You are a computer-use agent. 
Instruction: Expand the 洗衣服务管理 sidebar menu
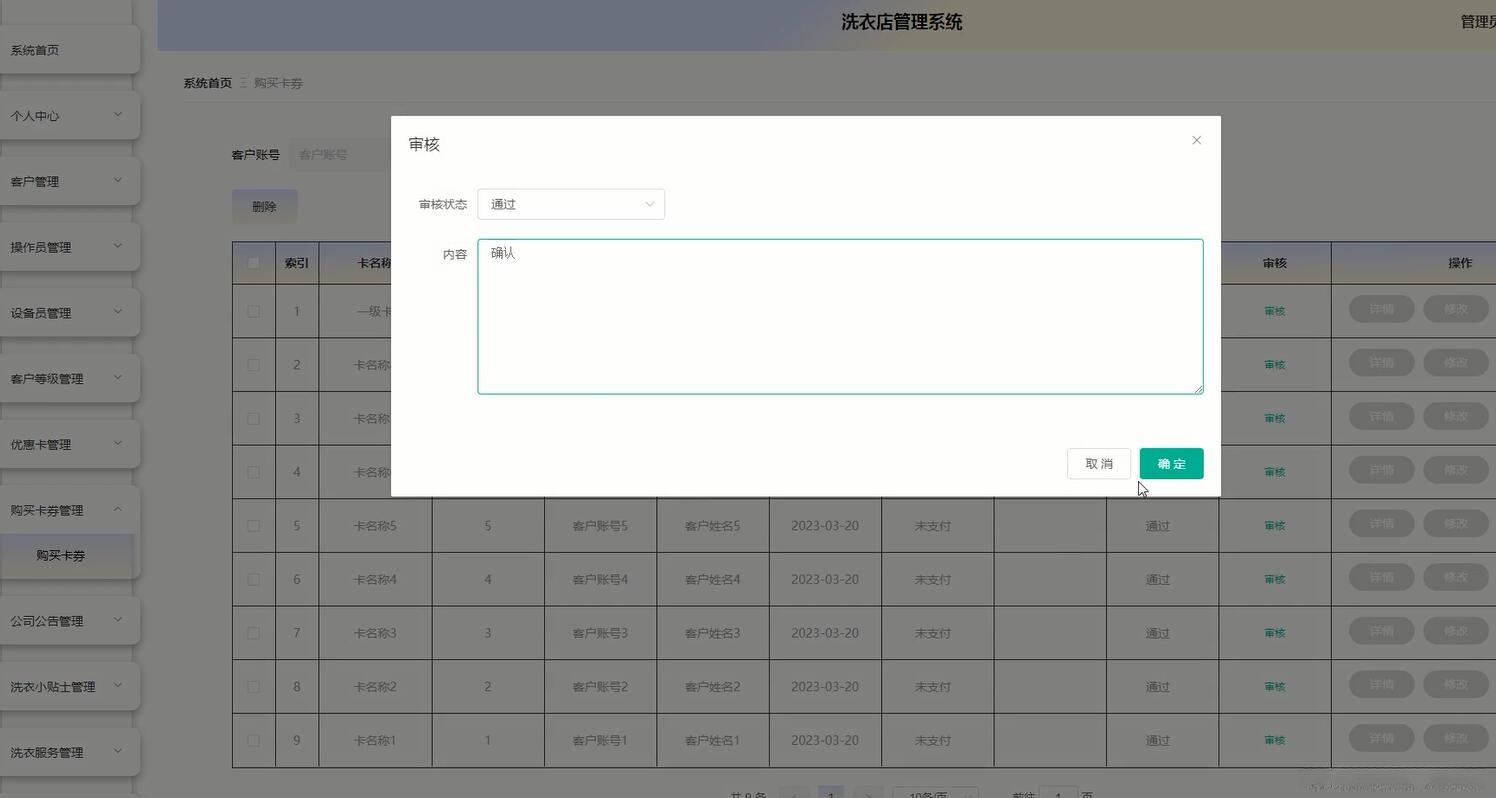[x=63, y=752]
